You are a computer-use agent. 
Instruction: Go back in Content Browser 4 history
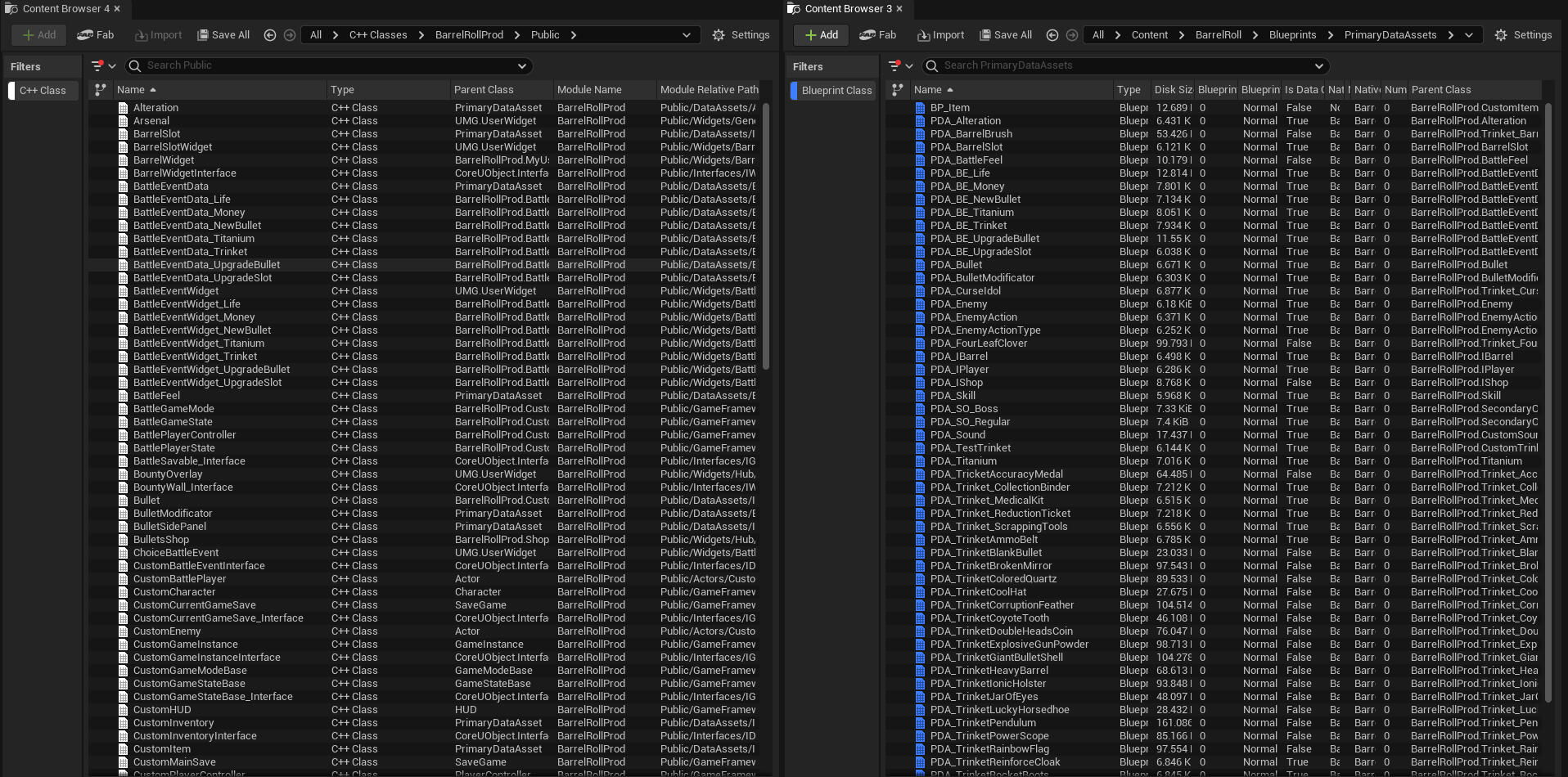(270, 35)
